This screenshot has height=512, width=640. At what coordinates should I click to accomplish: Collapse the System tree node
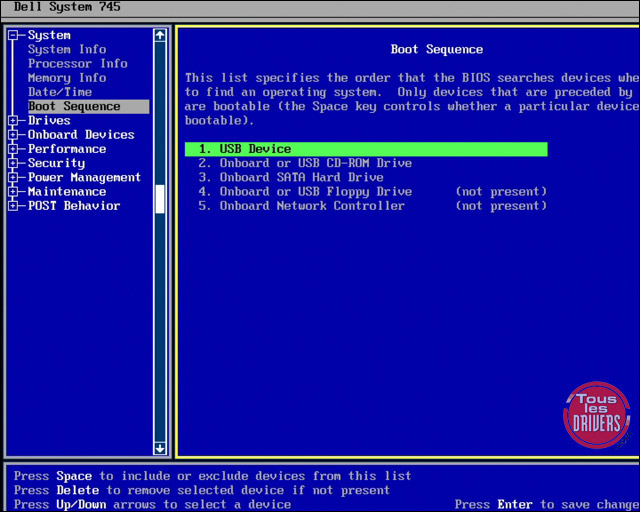point(13,35)
